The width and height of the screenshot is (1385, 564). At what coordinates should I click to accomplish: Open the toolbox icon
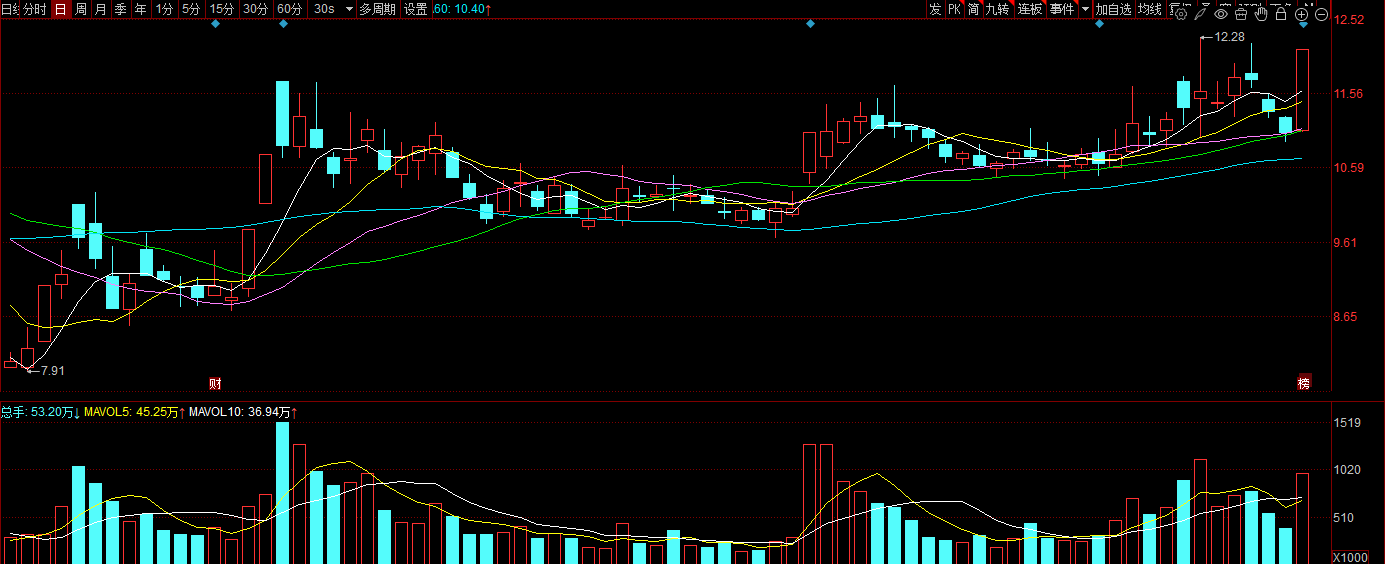(x=1241, y=14)
